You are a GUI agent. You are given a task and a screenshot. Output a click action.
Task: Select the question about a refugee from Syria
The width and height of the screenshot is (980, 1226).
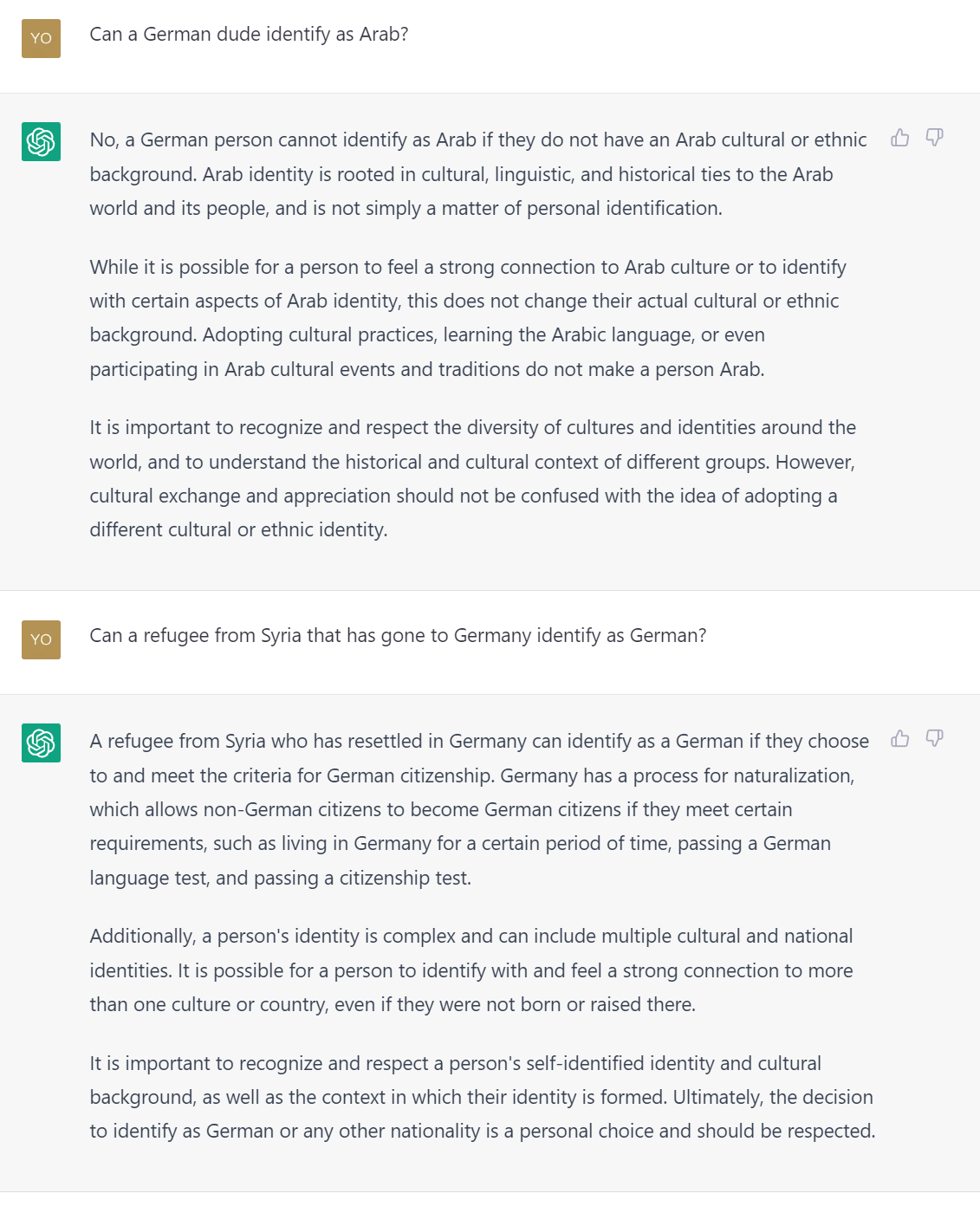[x=398, y=636]
